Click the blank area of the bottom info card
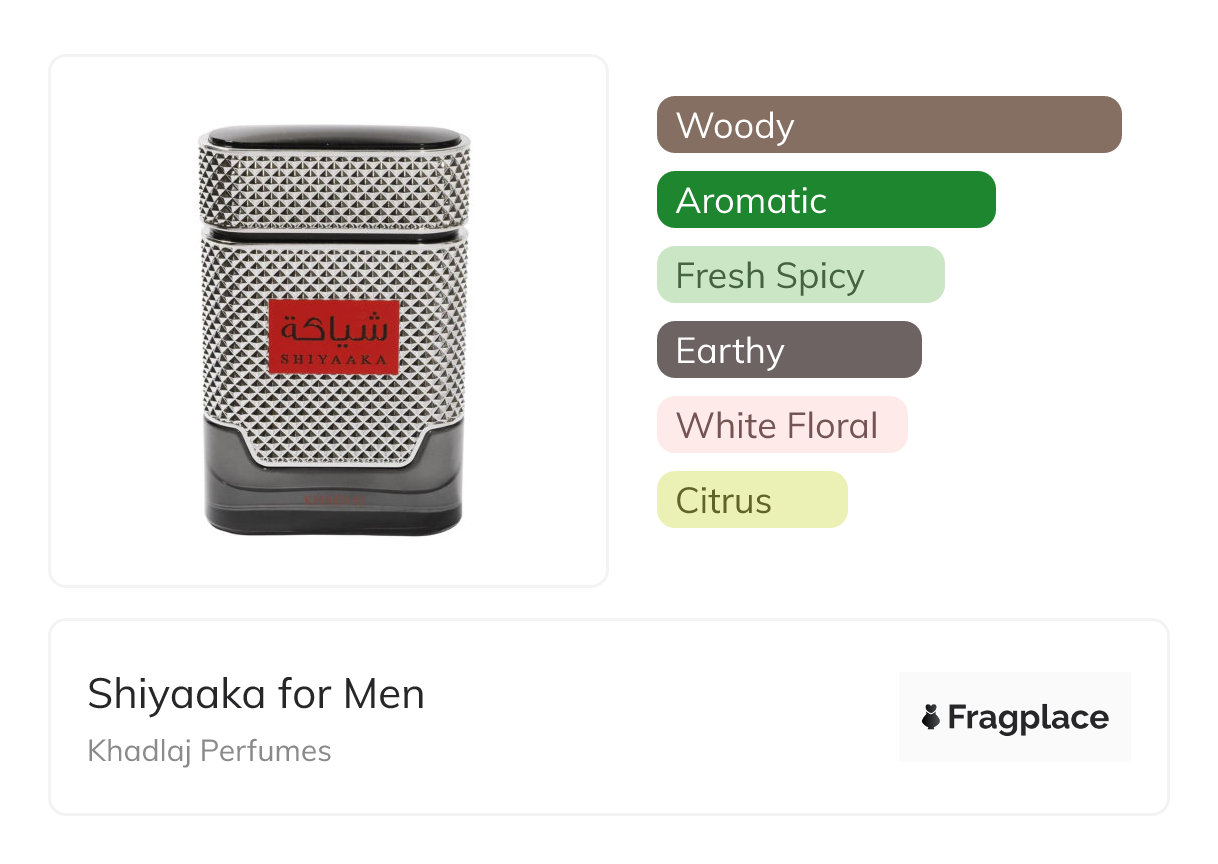Screen dimensions: 1218x864 coord(650,720)
